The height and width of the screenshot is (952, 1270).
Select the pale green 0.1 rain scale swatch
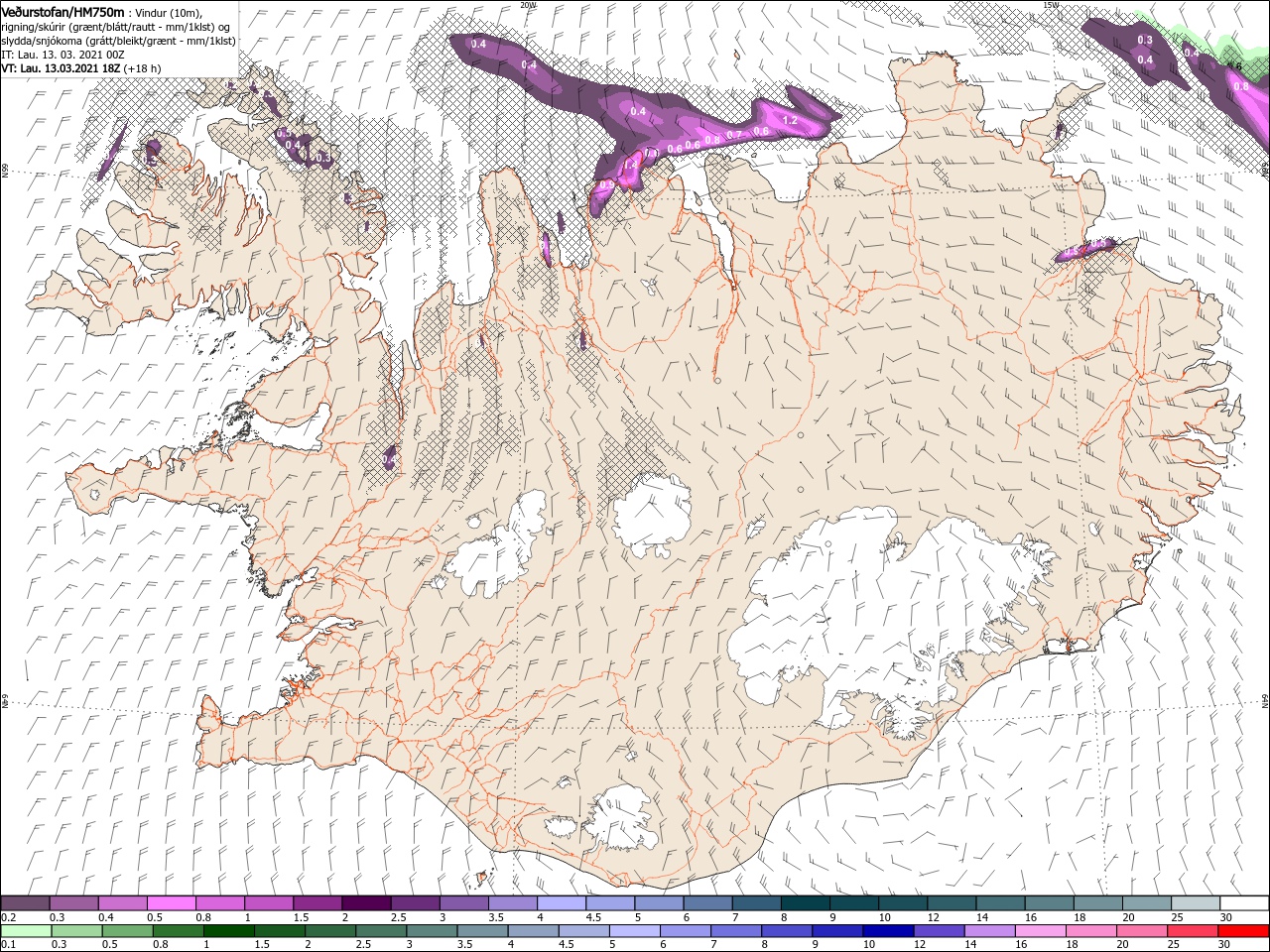tap(26, 931)
